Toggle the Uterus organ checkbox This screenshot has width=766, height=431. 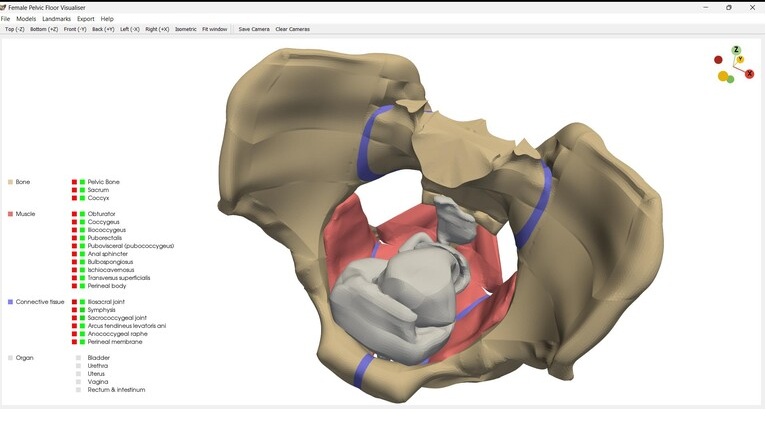(x=79, y=374)
